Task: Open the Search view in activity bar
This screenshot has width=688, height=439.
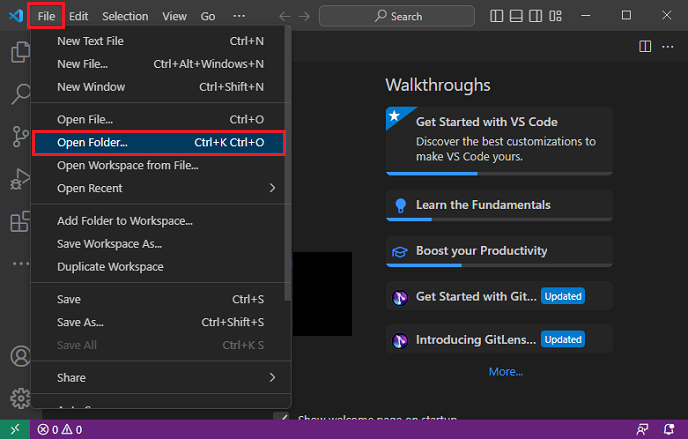Action: 19,94
